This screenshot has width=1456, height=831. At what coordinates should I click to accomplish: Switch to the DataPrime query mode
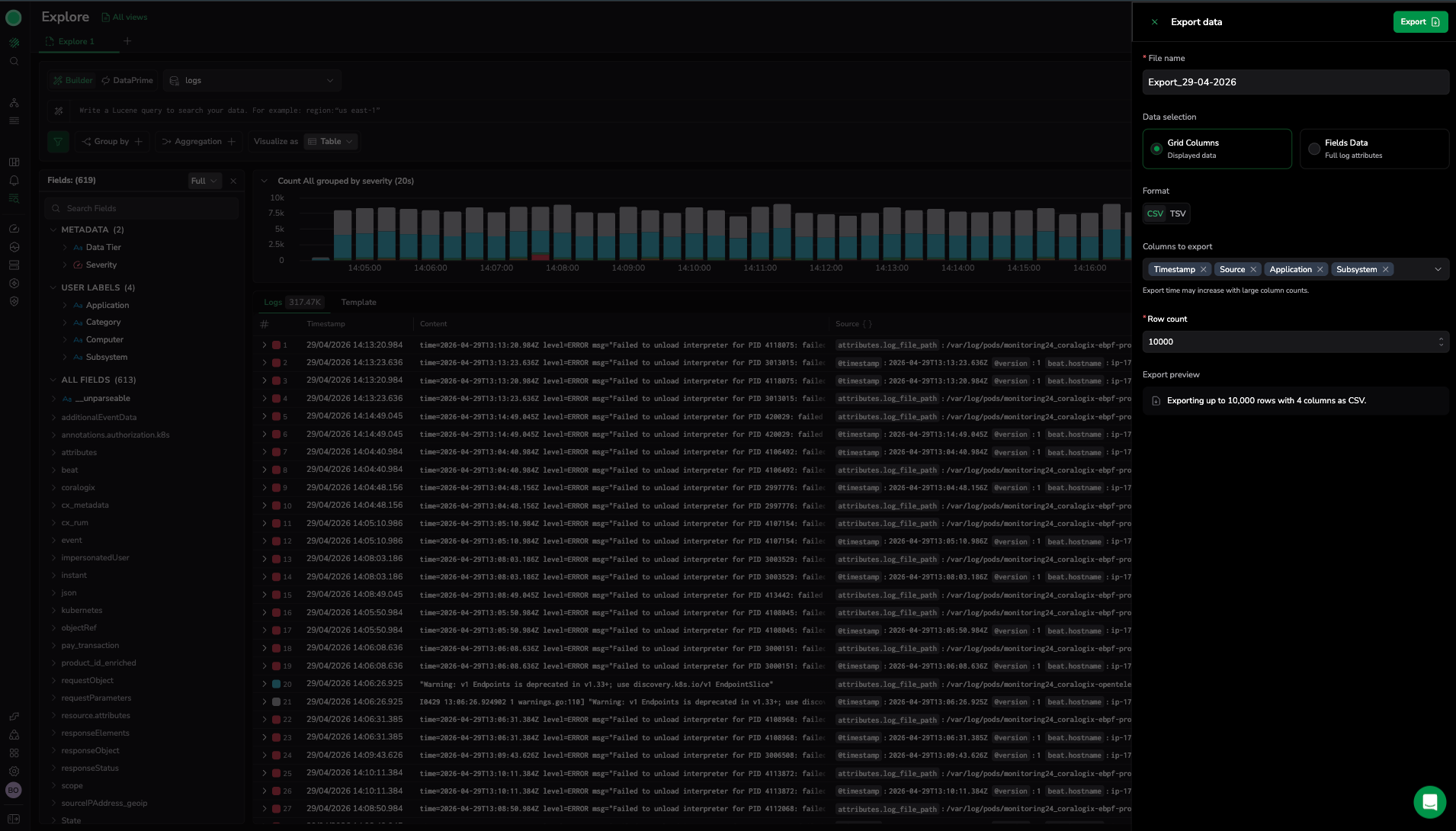point(127,81)
